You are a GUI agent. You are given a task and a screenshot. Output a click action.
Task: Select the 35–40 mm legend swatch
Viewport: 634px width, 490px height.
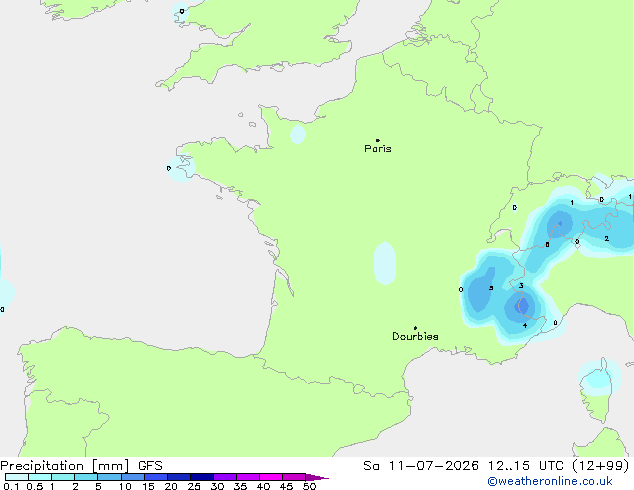(248, 477)
